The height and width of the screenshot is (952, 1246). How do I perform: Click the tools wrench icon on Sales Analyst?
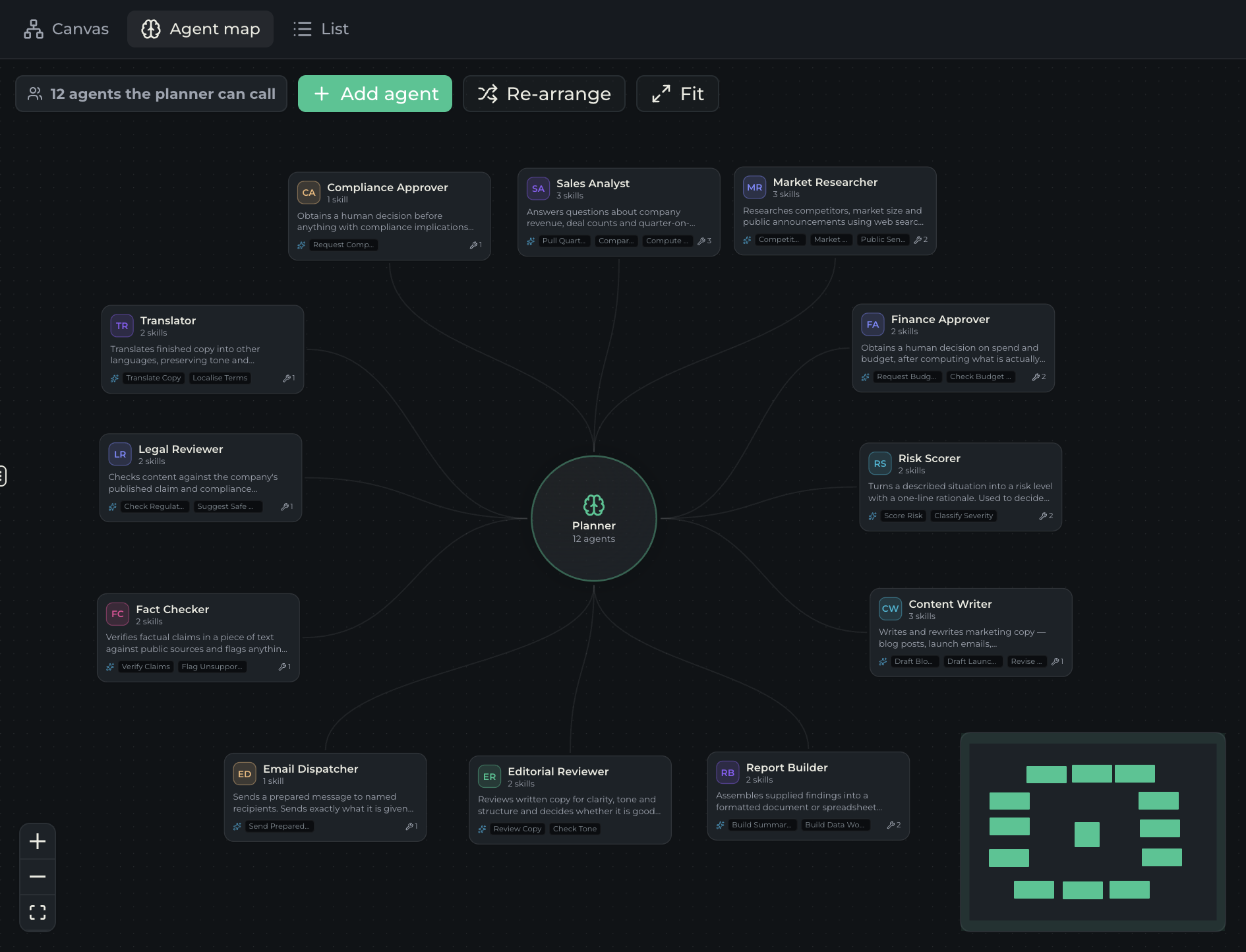701,241
